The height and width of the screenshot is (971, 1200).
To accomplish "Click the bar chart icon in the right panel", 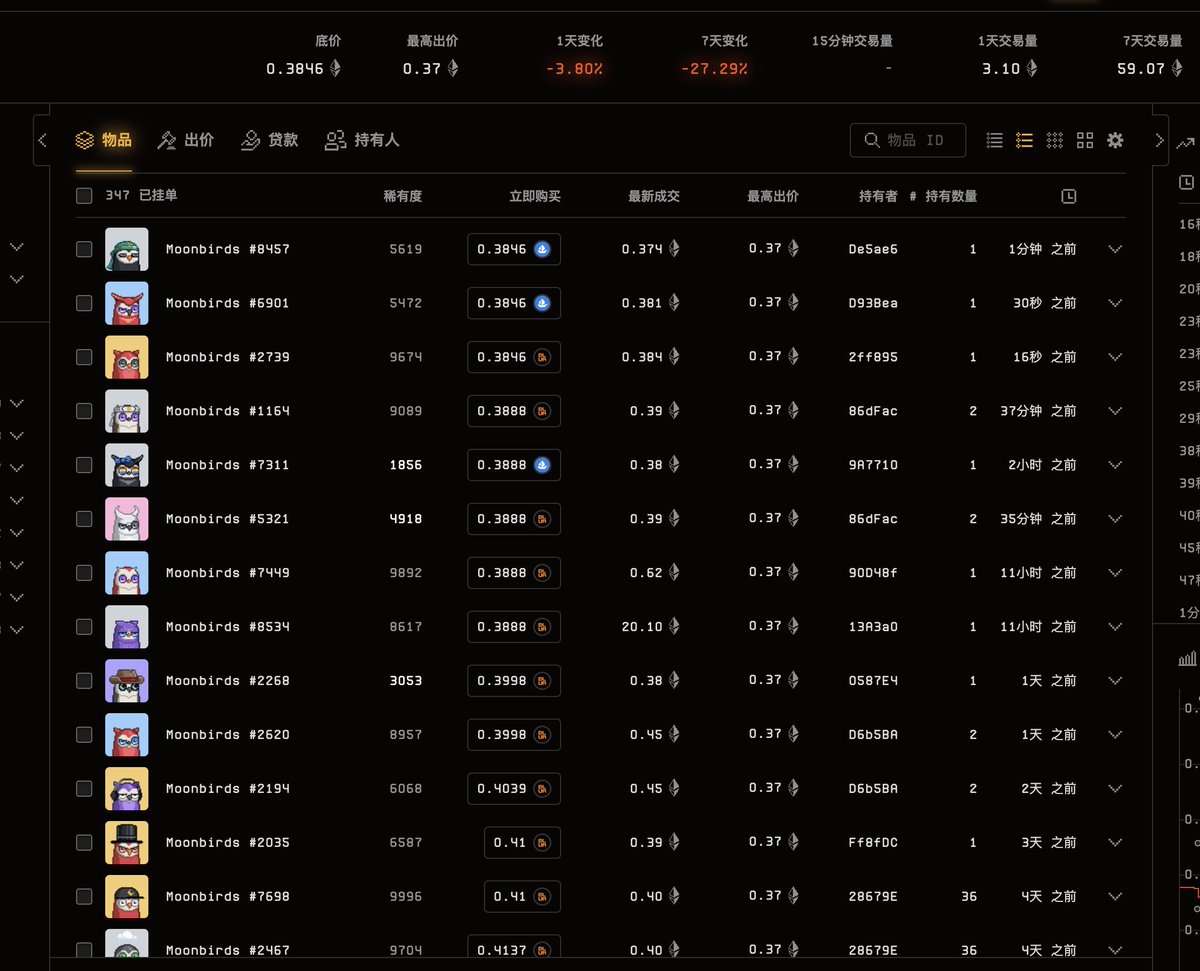I will click(x=1187, y=658).
